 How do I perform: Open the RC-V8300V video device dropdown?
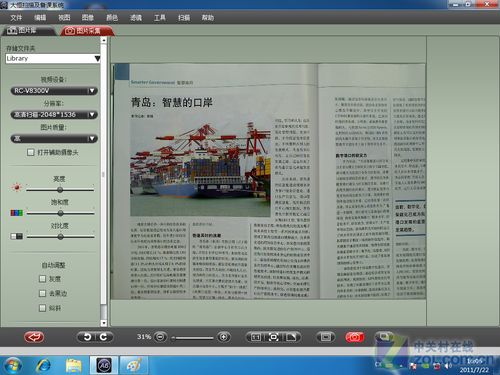click(x=54, y=91)
